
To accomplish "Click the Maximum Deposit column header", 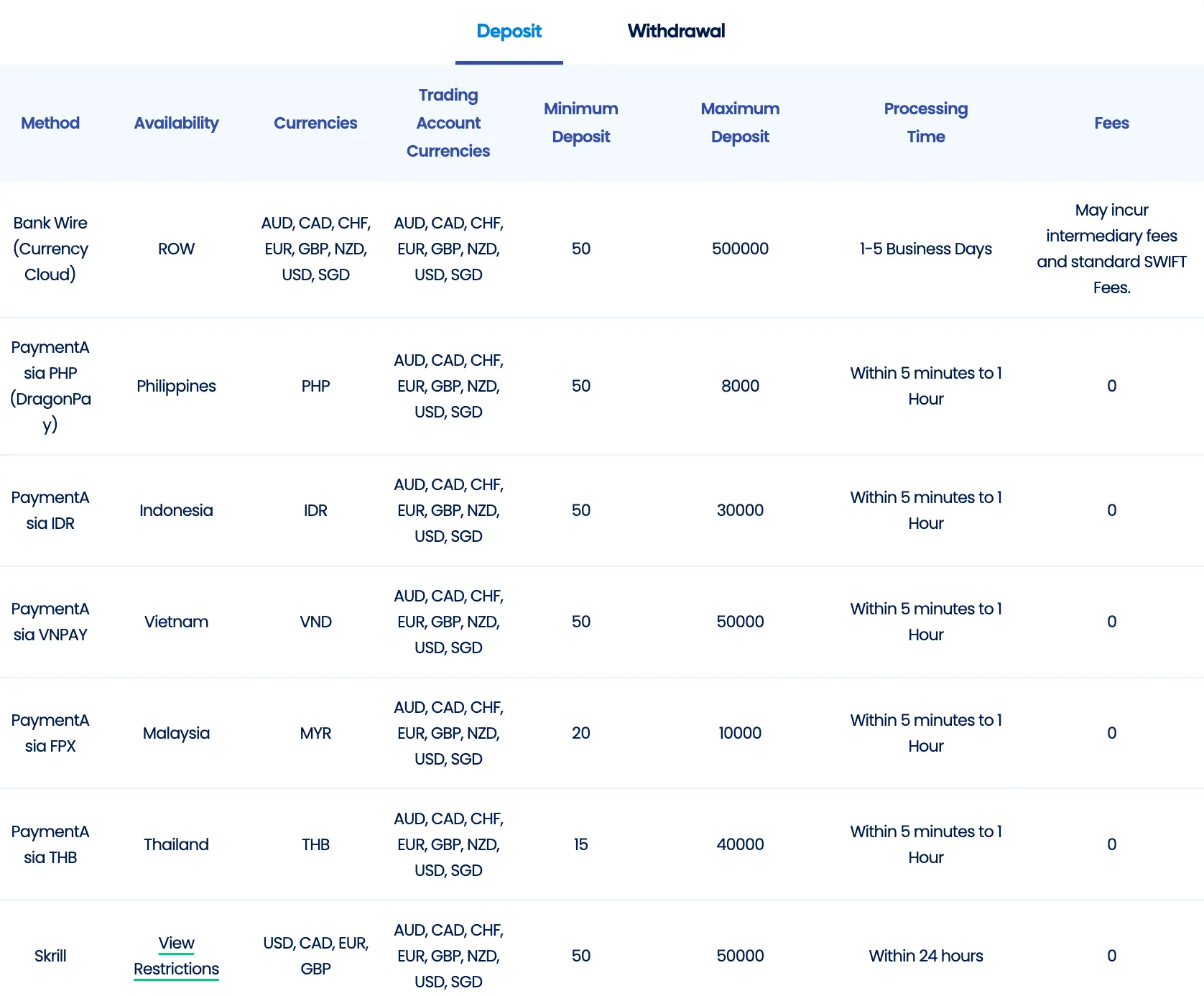I will [740, 123].
